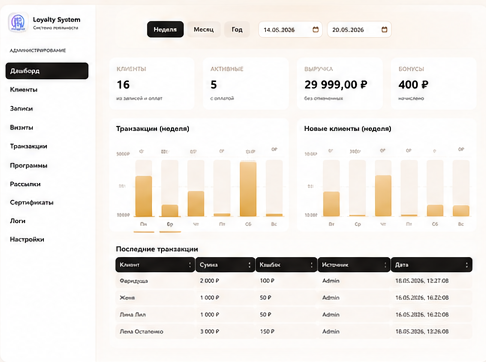Navigate to Транзакции in the sidebar
Image resolution: width=486 pixels, height=362 pixels.
[x=29, y=146]
